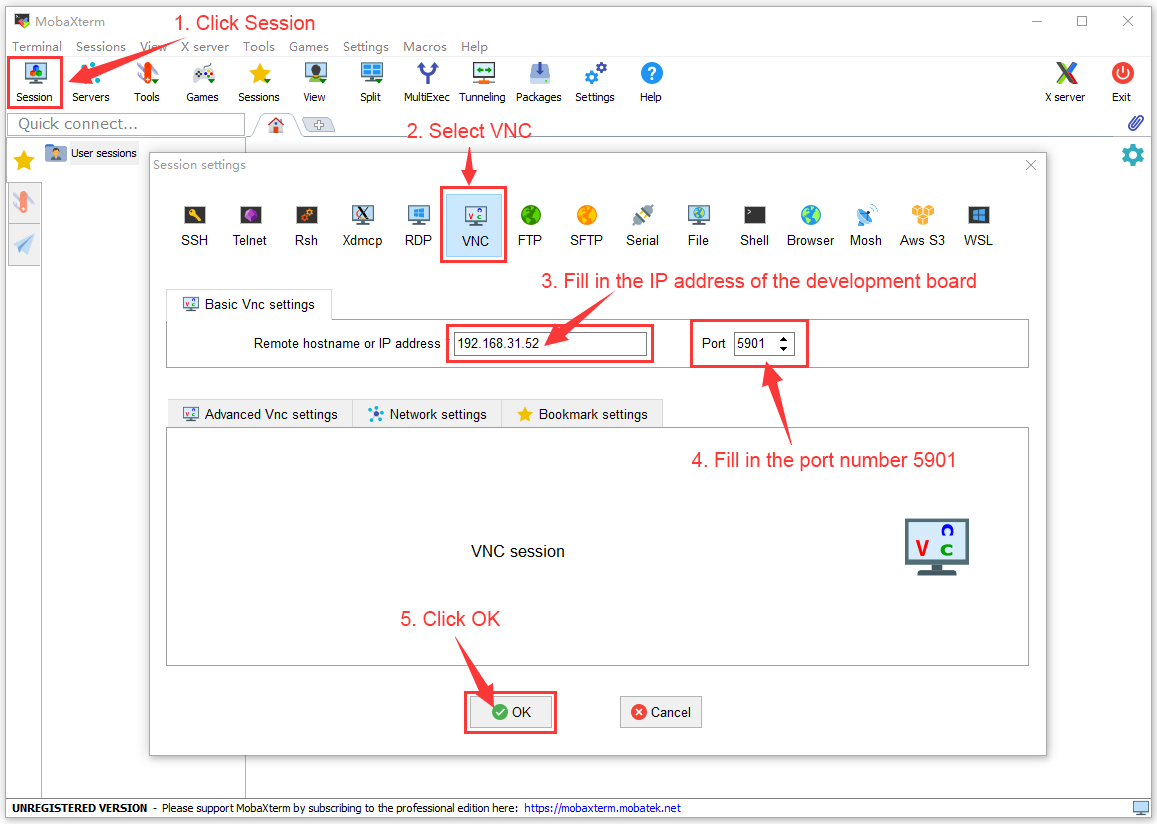Open the Servers toolbar icon
The height and width of the screenshot is (824, 1157).
(x=91, y=82)
